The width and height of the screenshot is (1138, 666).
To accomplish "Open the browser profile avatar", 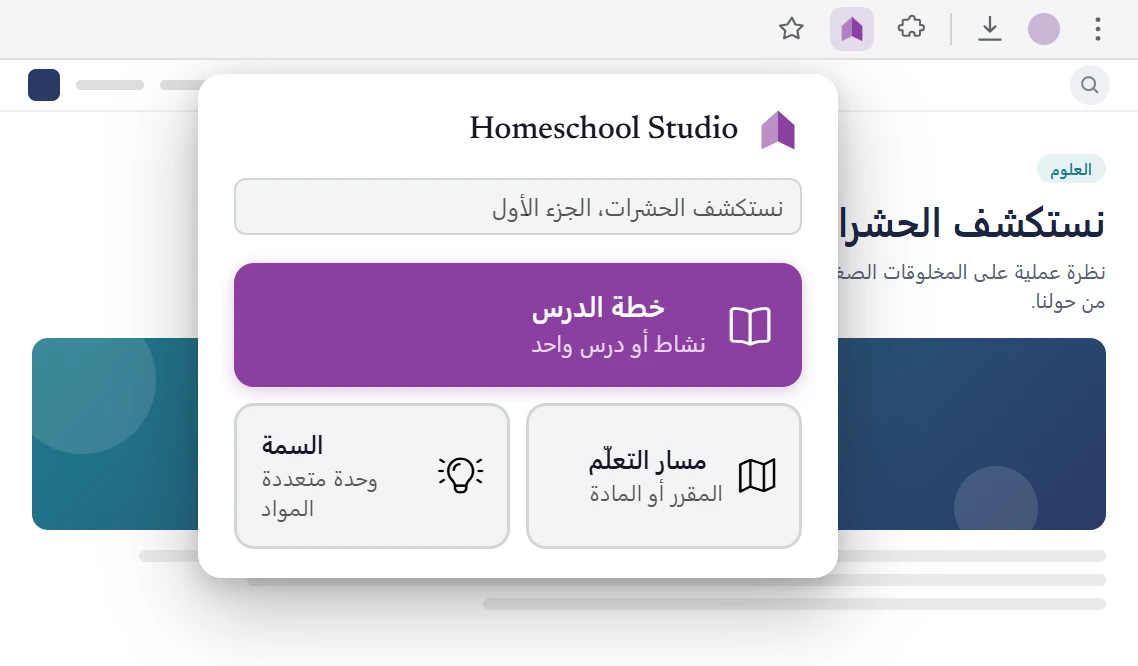I will tap(1044, 29).
